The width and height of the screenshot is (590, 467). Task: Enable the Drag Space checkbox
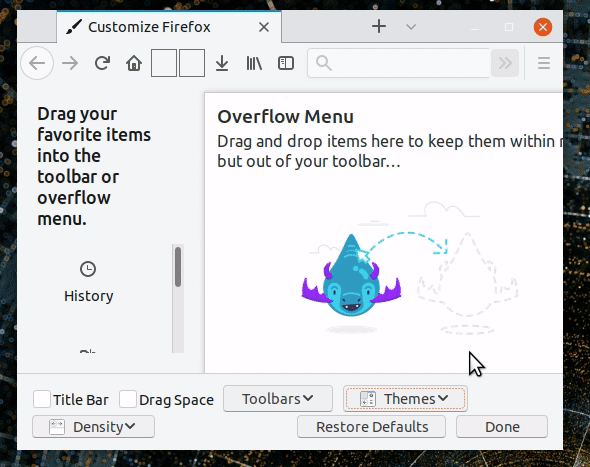point(128,399)
